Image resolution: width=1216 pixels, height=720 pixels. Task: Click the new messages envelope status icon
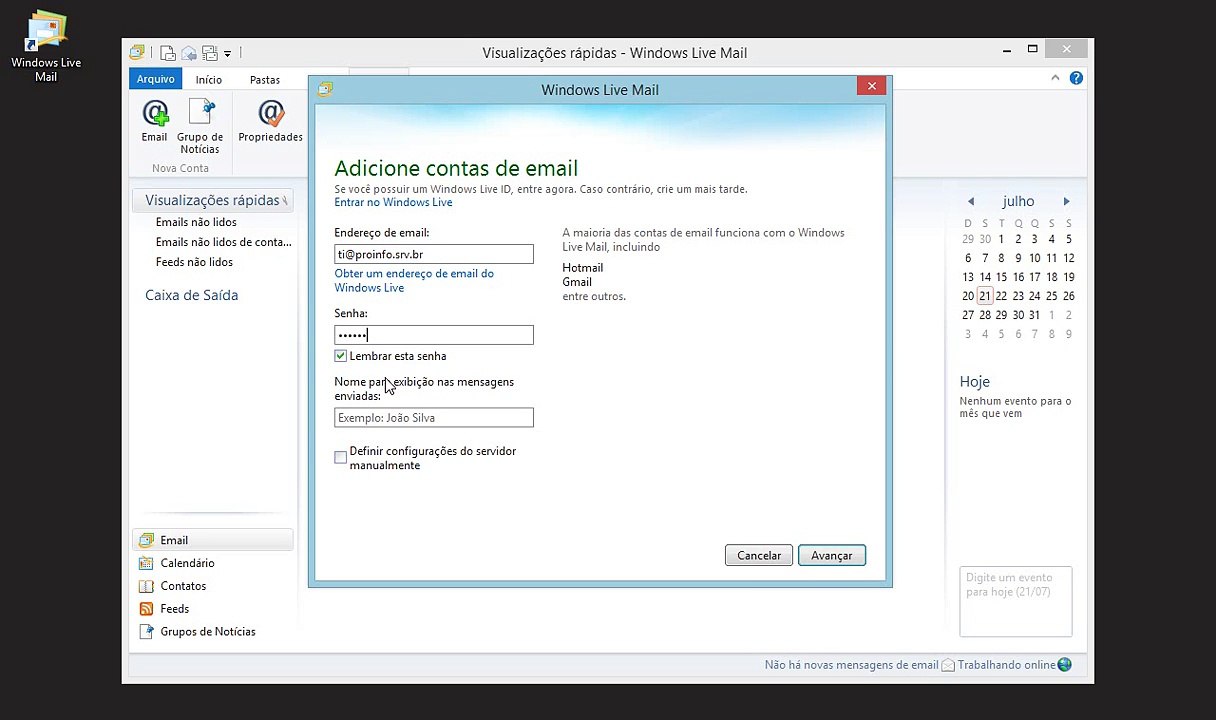(x=948, y=665)
